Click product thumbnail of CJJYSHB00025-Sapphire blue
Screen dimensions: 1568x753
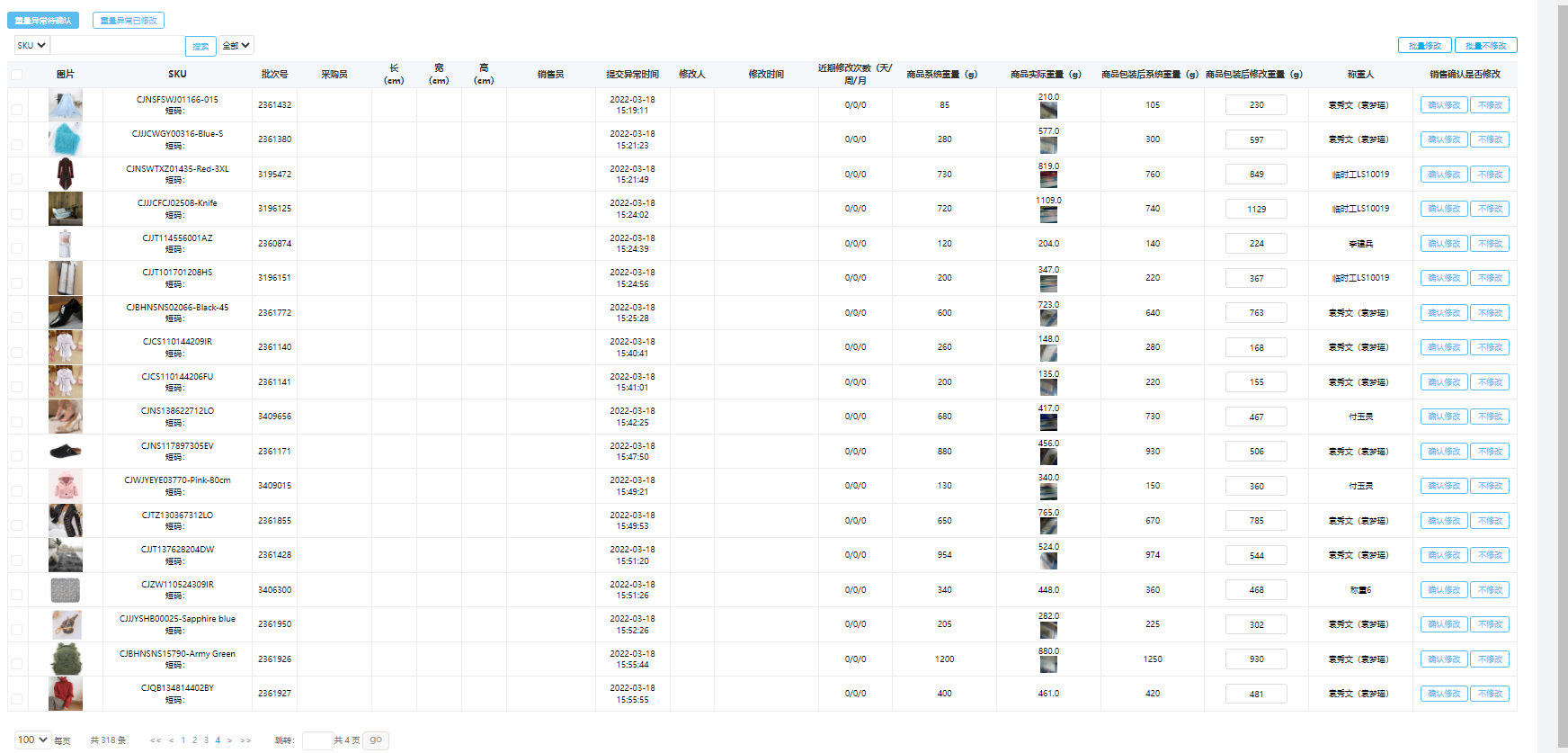[66, 624]
